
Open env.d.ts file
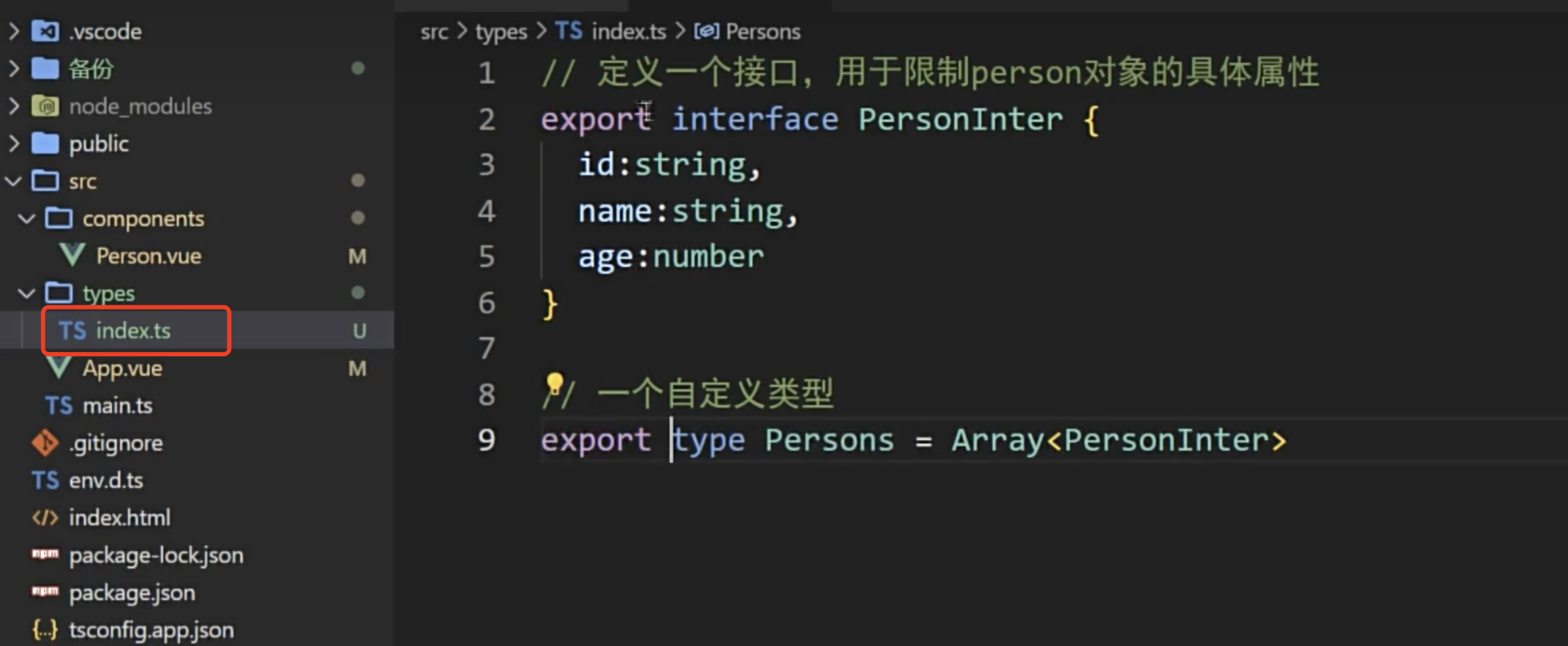[106, 481]
